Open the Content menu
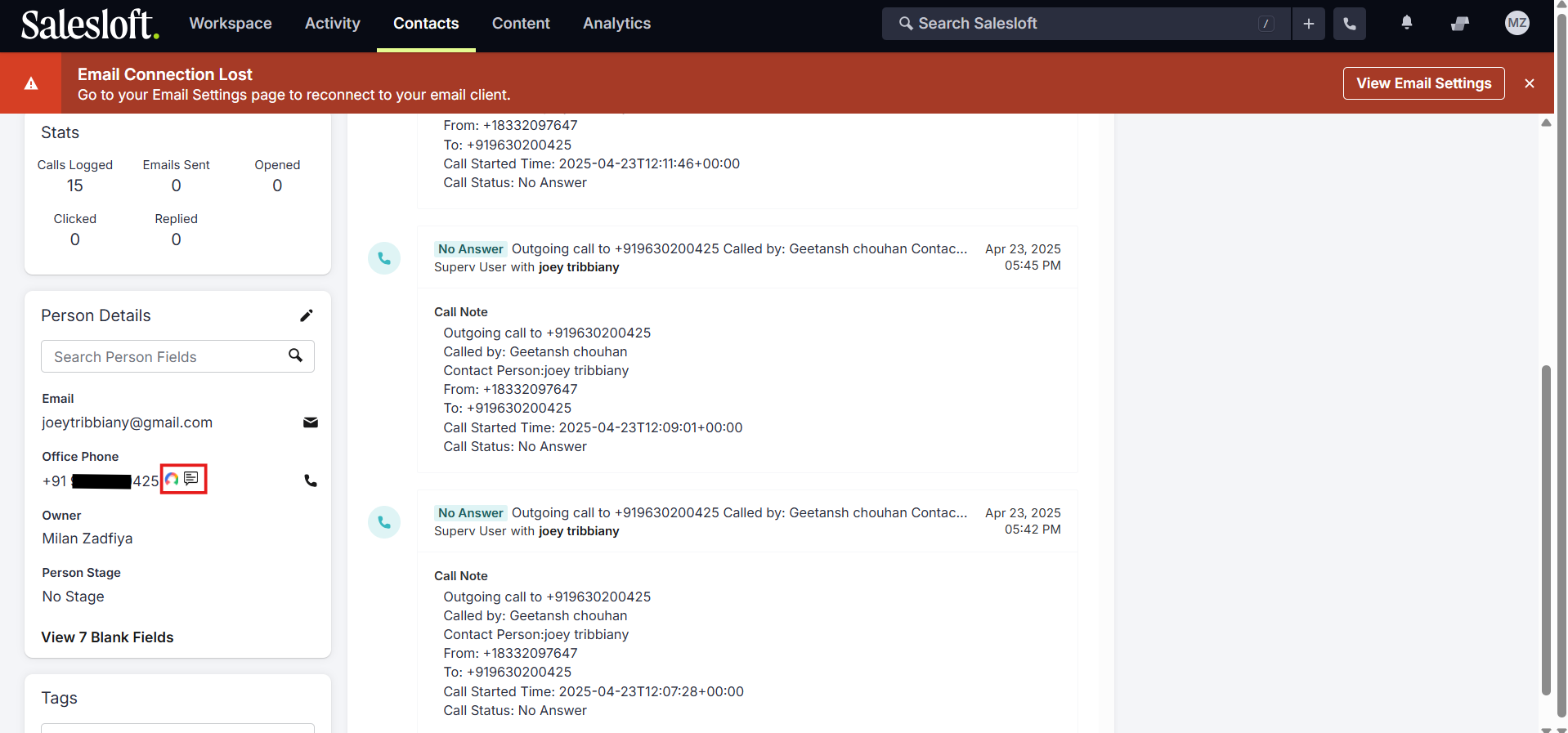Viewport: 1568px width, 733px height. pos(521,24)
